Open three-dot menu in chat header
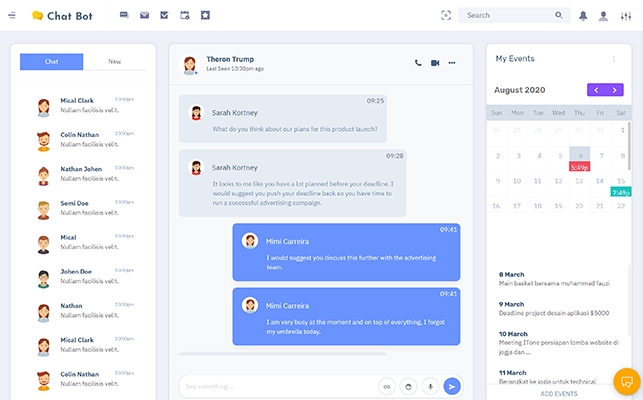This screenshot has height=400, width=643. point(452,63)
